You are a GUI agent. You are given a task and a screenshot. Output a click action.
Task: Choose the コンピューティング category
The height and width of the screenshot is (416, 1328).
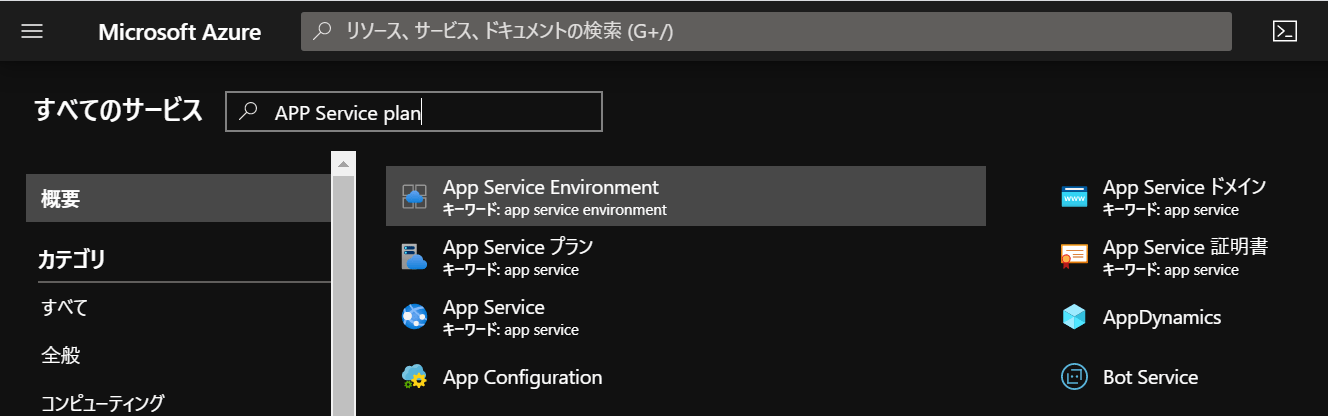point(102,403)
